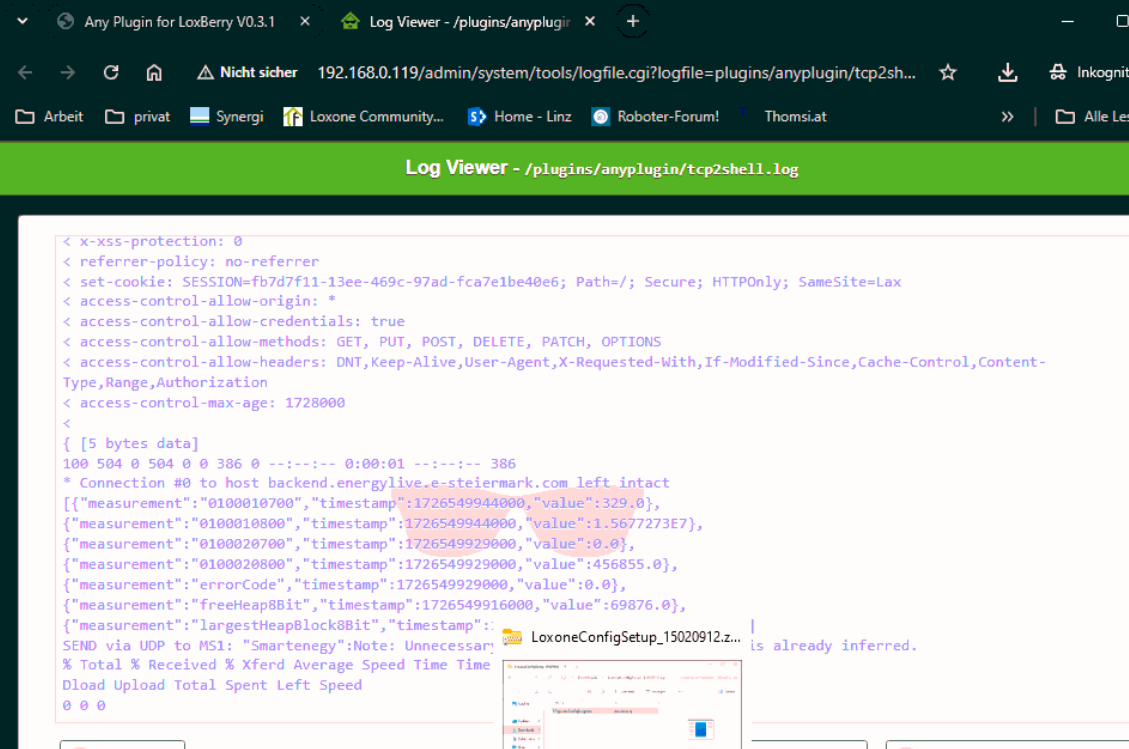View the Nicht sicher site security info

coord(247,72)
